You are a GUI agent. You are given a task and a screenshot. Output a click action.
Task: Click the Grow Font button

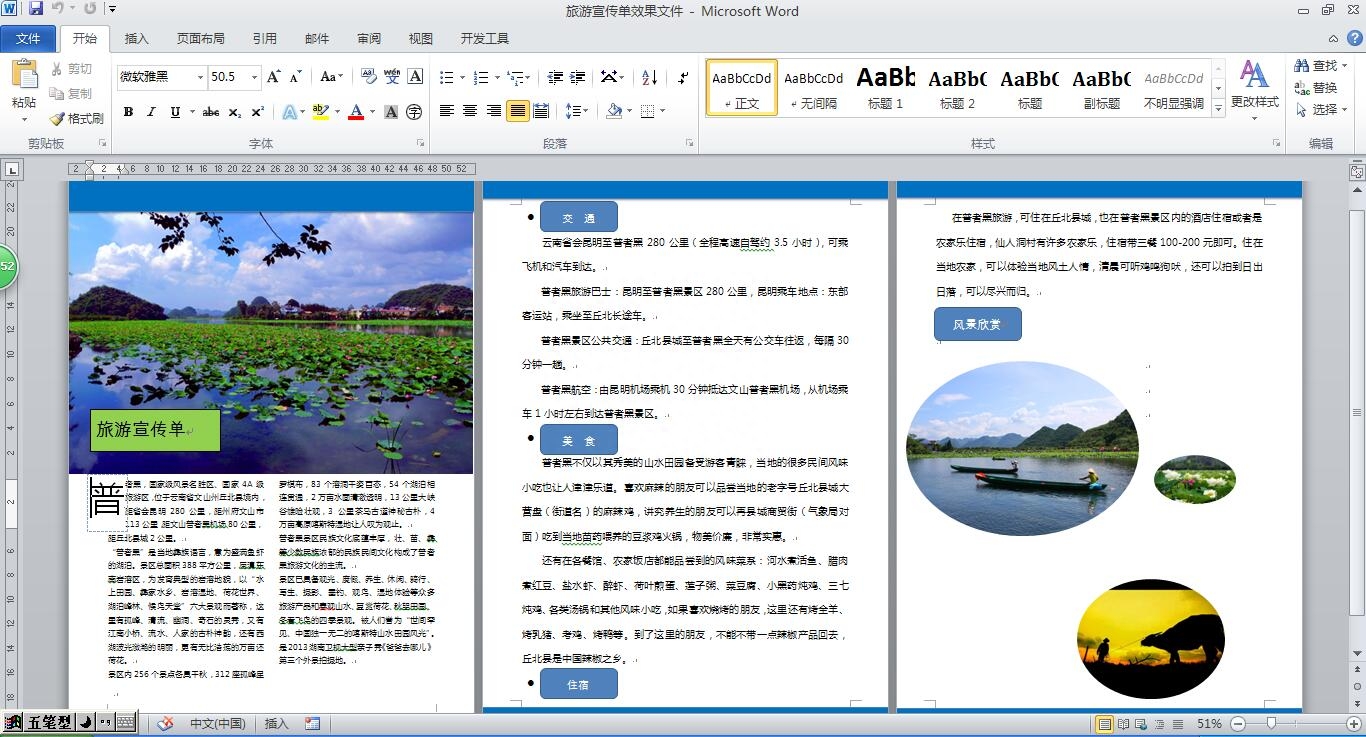[275, 77]
